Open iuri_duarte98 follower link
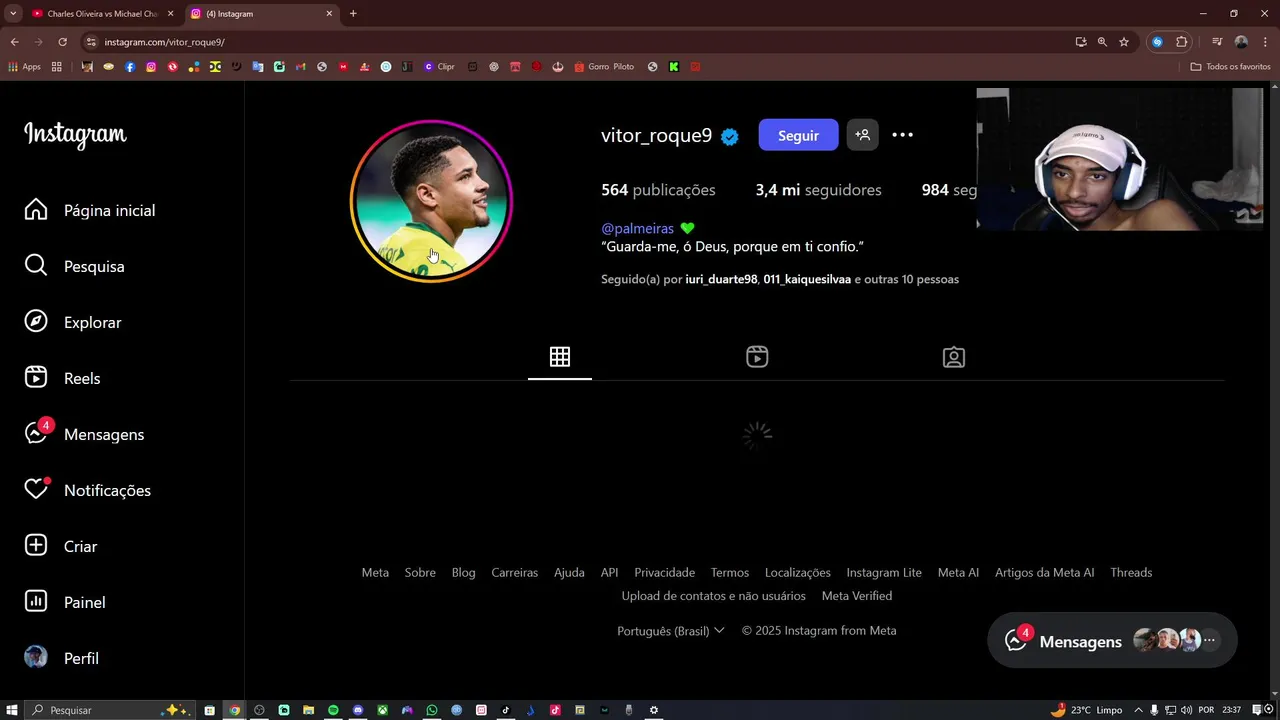 (x=721, y=279)
